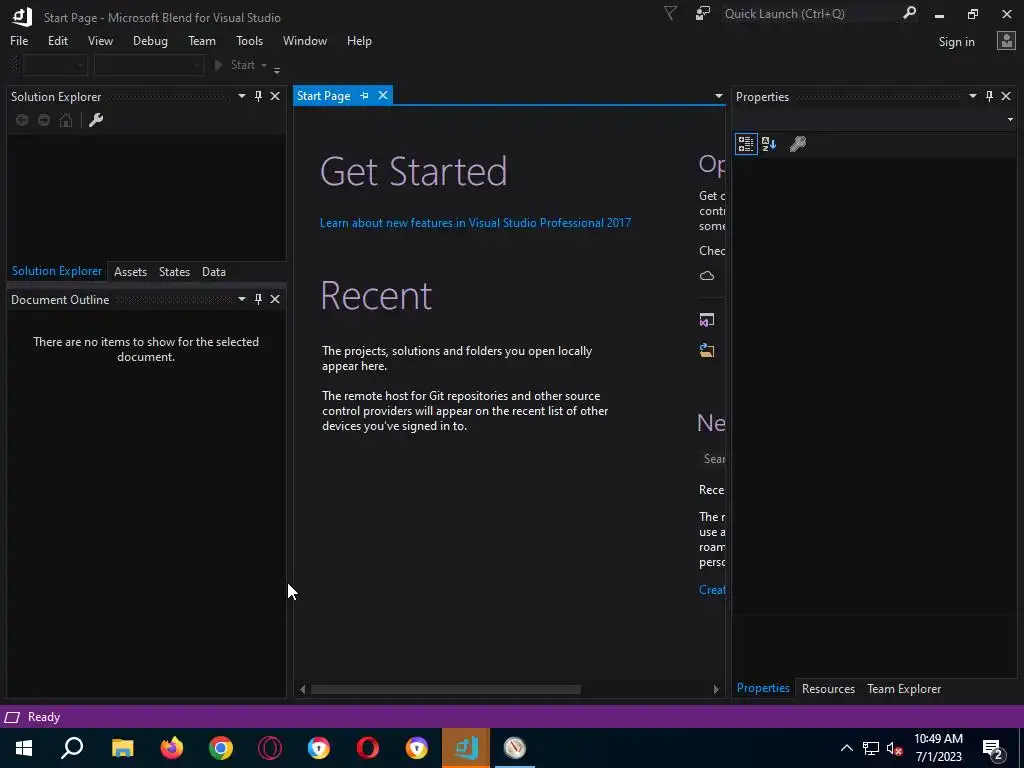This screenshot has width=1024, height=768.
Task: Click the Start Page horizontal scrollbar thumb
Action: (445, 690)
